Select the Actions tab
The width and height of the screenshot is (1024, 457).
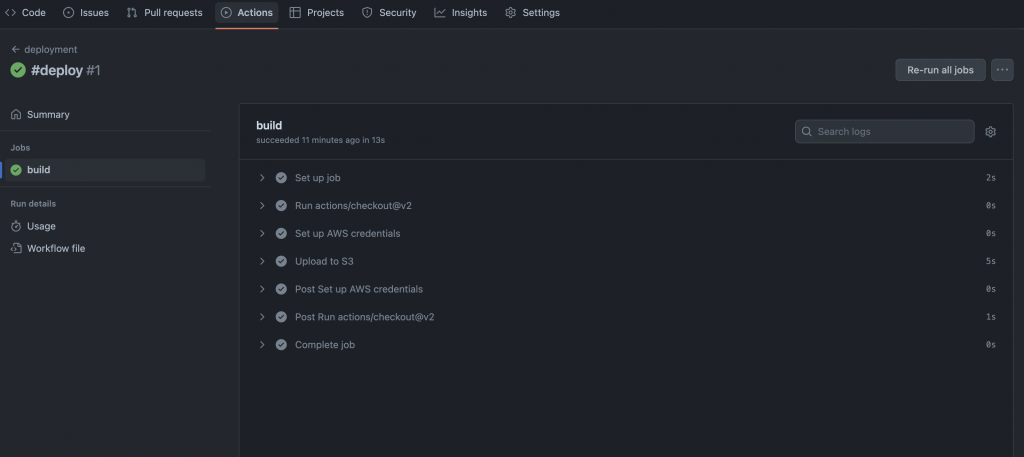(x=247, y=12)
